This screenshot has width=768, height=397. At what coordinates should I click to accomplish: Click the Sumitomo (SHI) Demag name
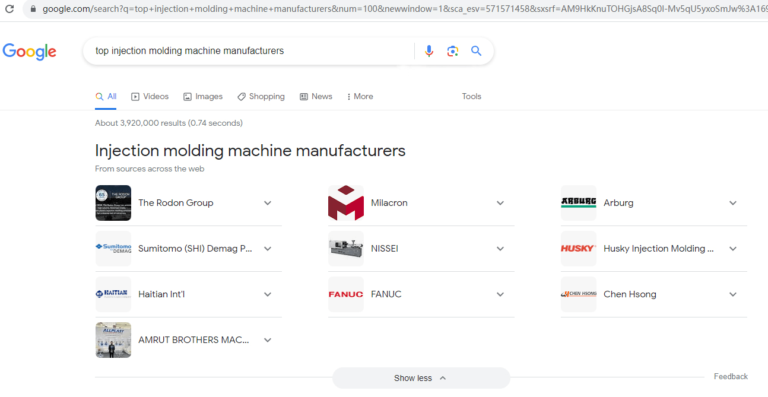[195, 249]
